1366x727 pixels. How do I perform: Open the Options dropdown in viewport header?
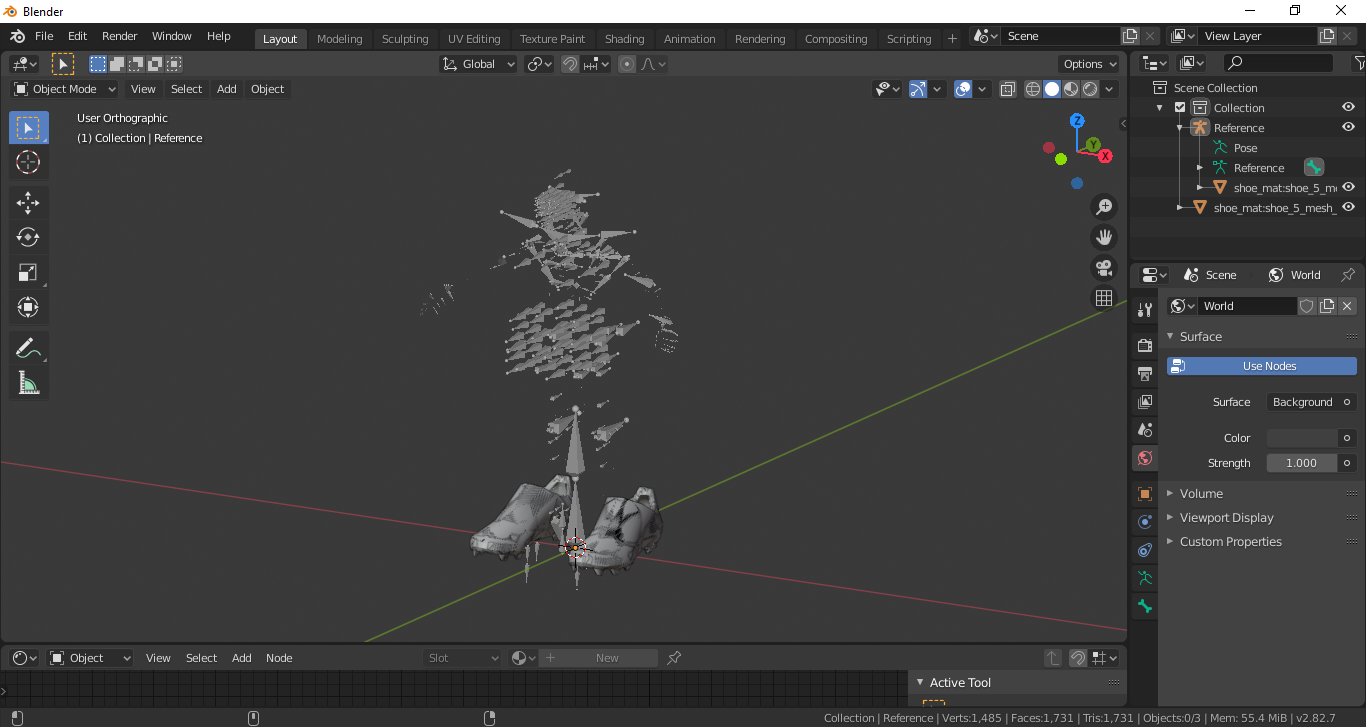click(1089, 64)
